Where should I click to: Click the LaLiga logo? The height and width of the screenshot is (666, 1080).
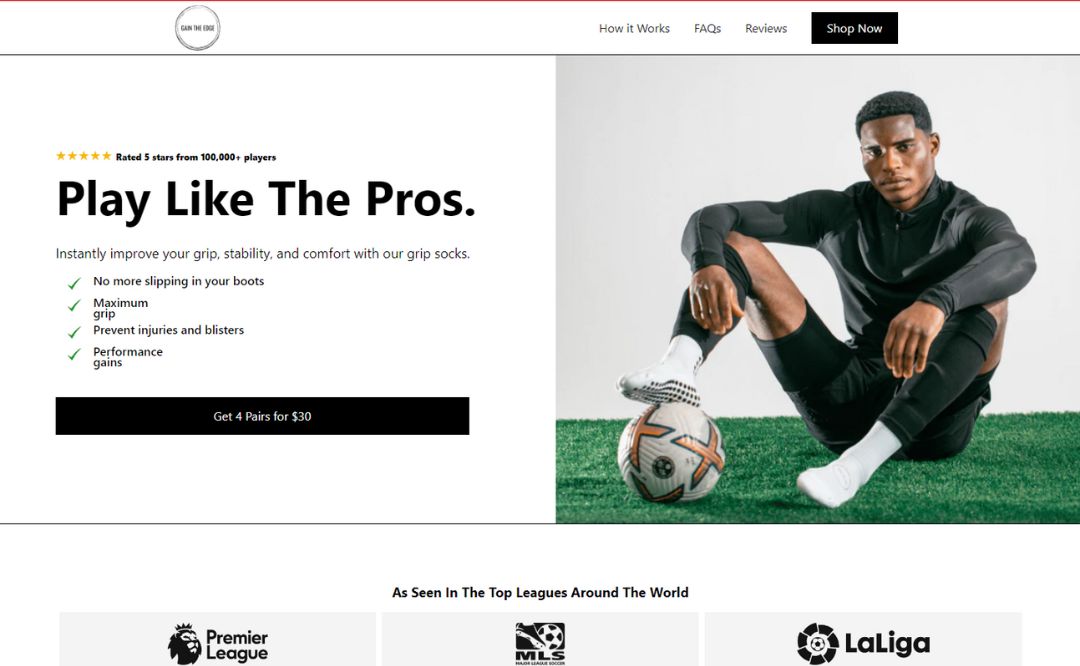863,644
